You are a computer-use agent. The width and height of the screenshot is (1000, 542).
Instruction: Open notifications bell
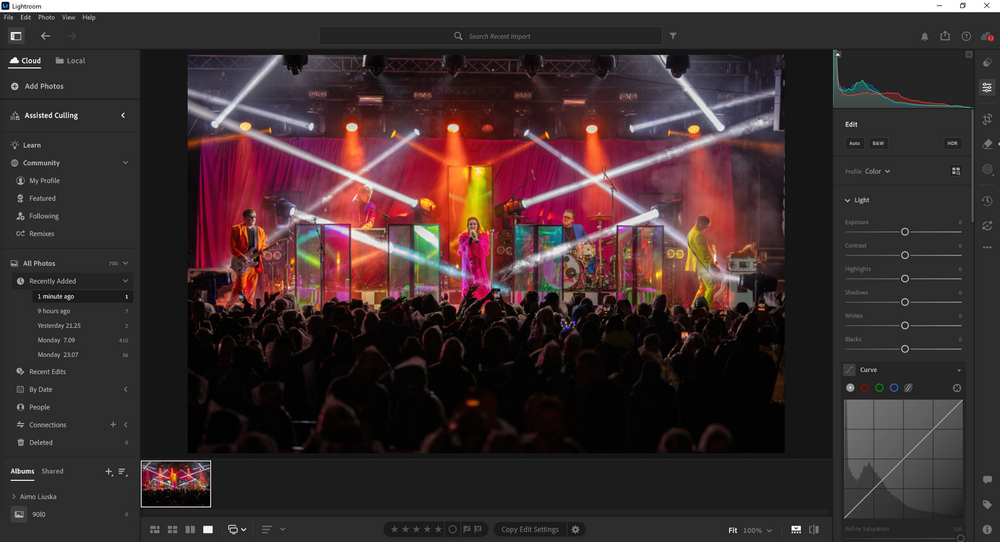click(x=924, y=37)
